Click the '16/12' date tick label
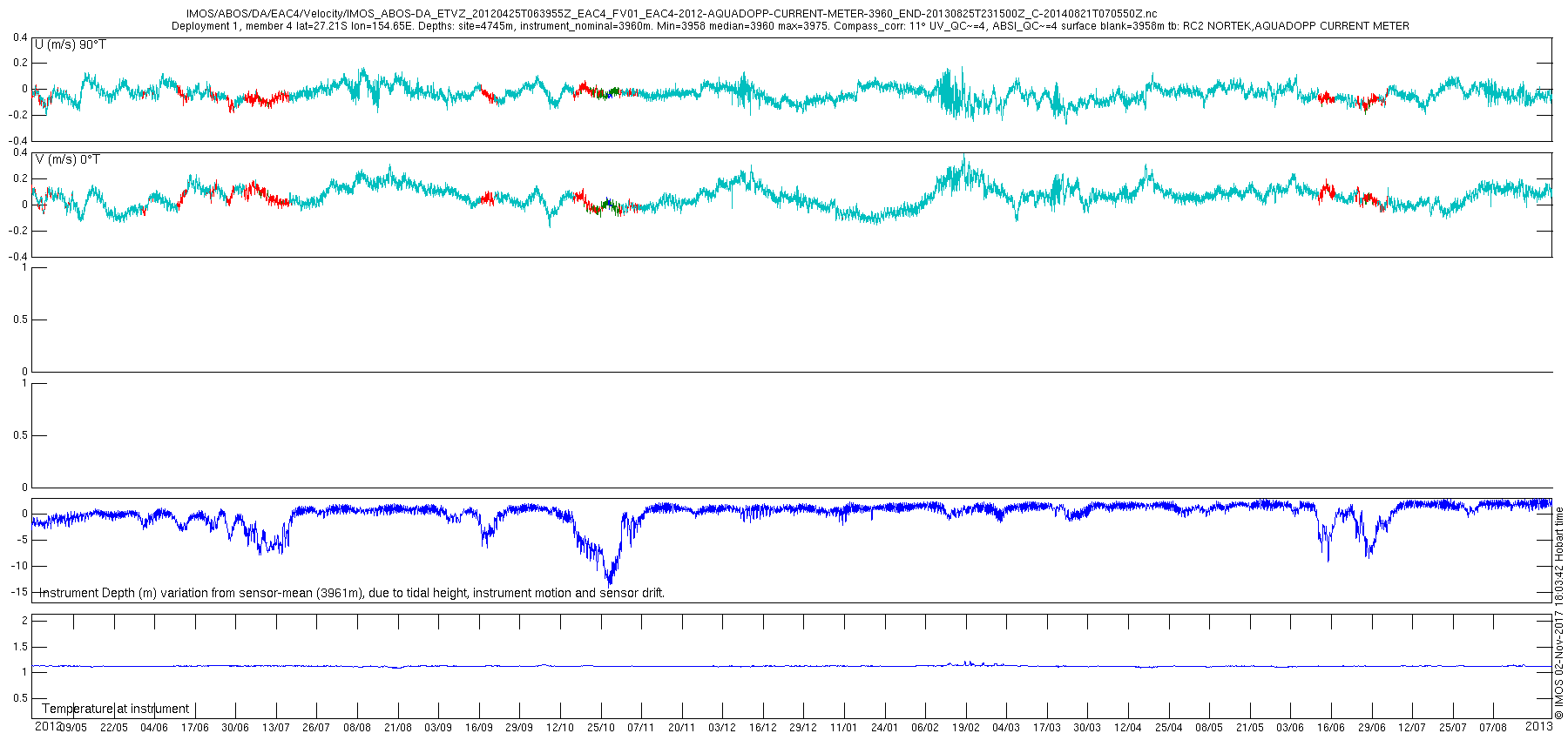1568x740 pixels. 763,728
